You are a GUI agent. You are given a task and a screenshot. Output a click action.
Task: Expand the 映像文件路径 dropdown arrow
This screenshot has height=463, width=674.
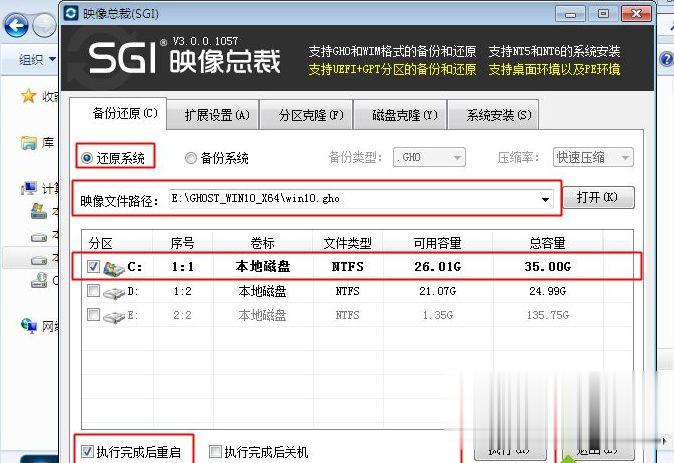[545, 199]
